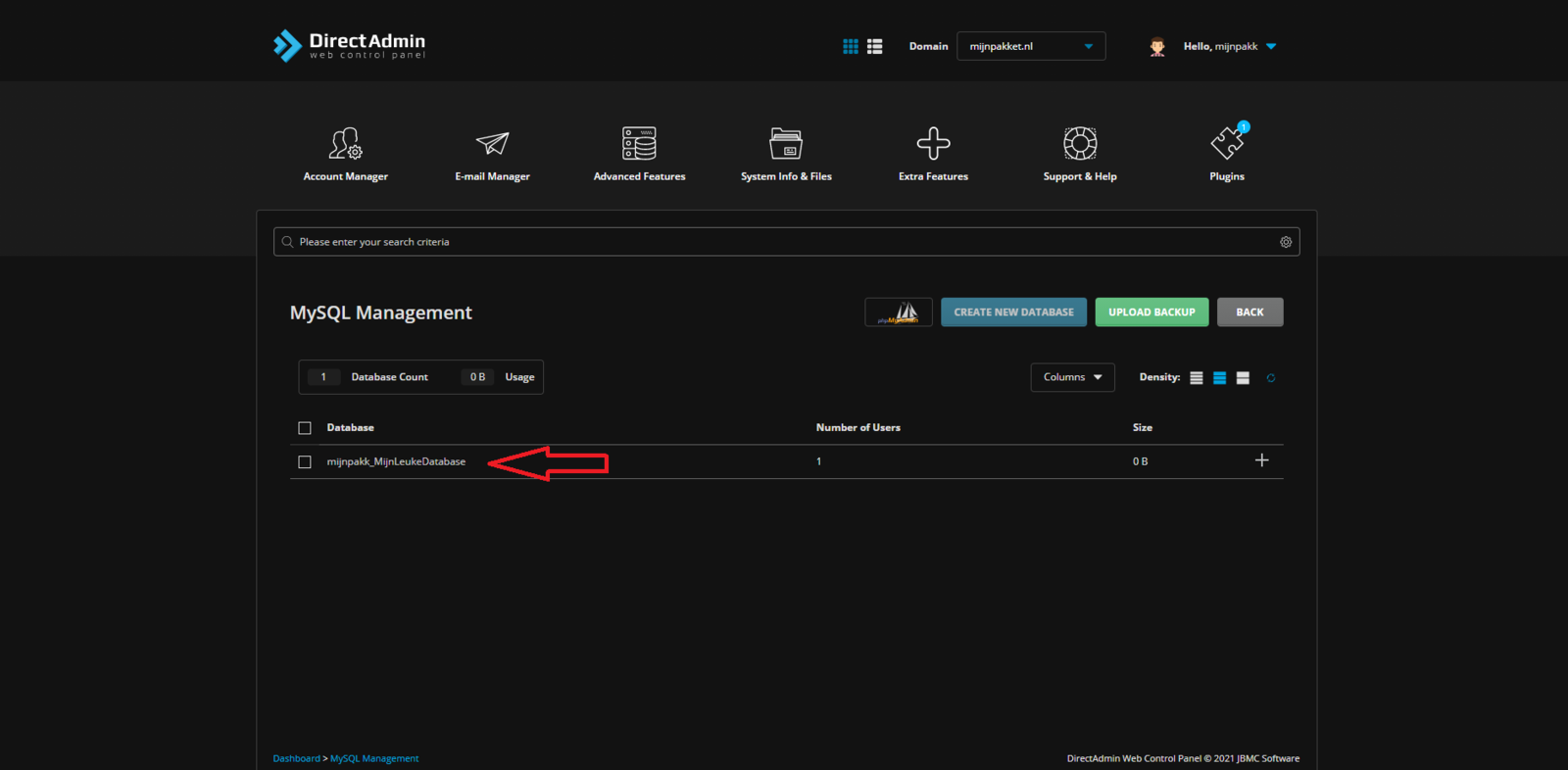Open phpMyAdmin via the sailboat logo
The width and height of the screenshot is (1568, 770).
point(899,313)
